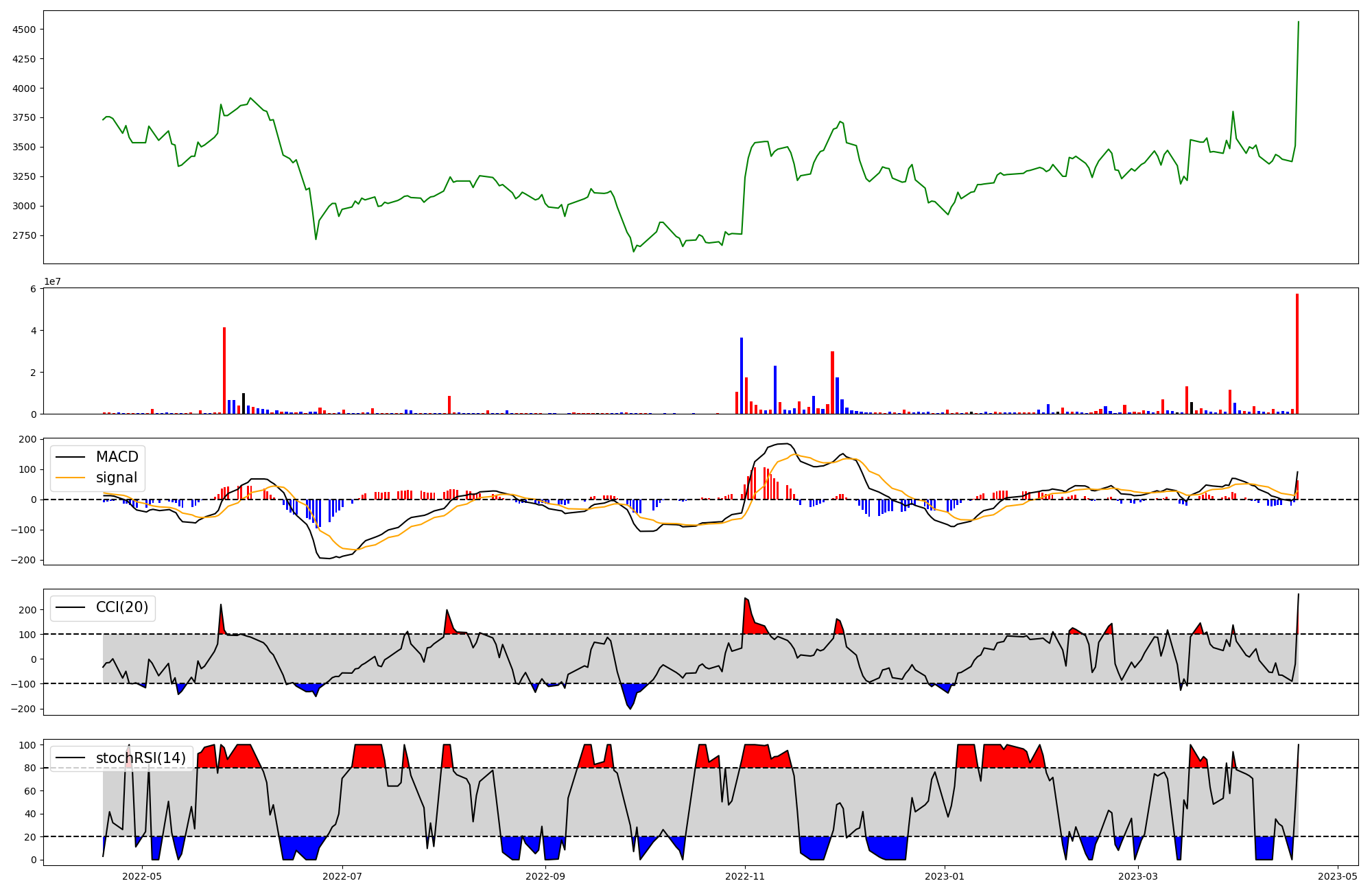The width and height of the screenshot is (1372, 892).
Task: Click the tall blue volume bar near 2022-11
Action: pyautogui.click(x=742, y=375)
